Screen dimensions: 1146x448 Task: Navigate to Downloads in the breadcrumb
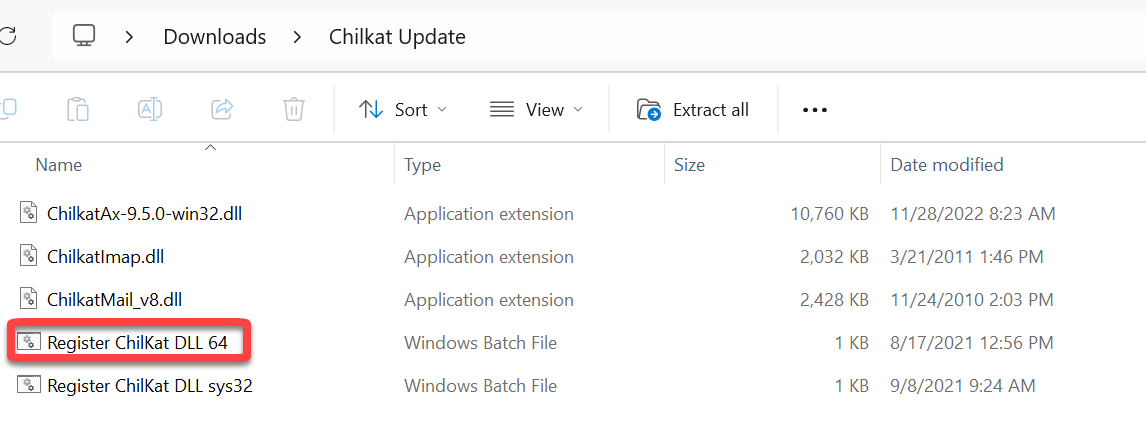pyautogui.click(x=214, y=37)
